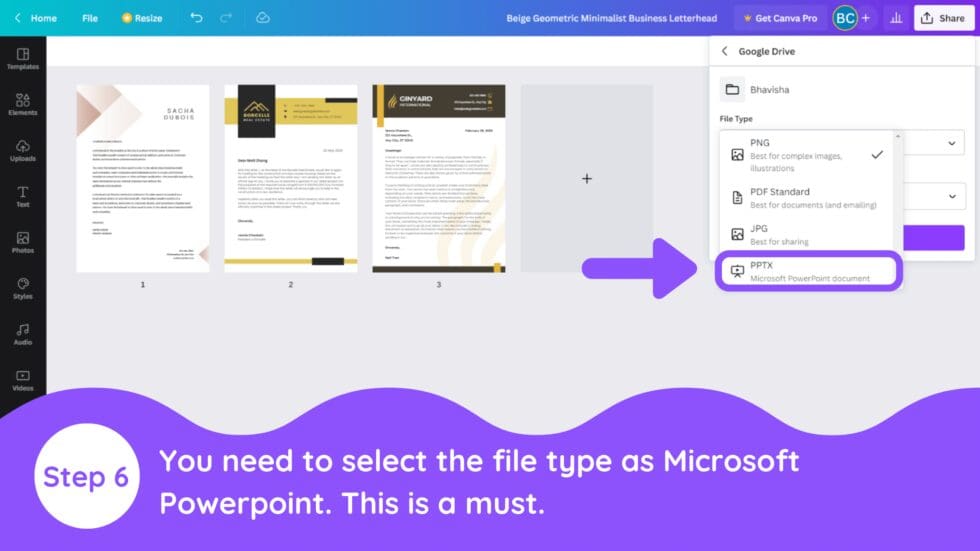Image resolution: width=980 pixels, height=551 pixels.
Task: Select page 3 Ginyard letterhead thumbnail
Action: tap(439, 179)
